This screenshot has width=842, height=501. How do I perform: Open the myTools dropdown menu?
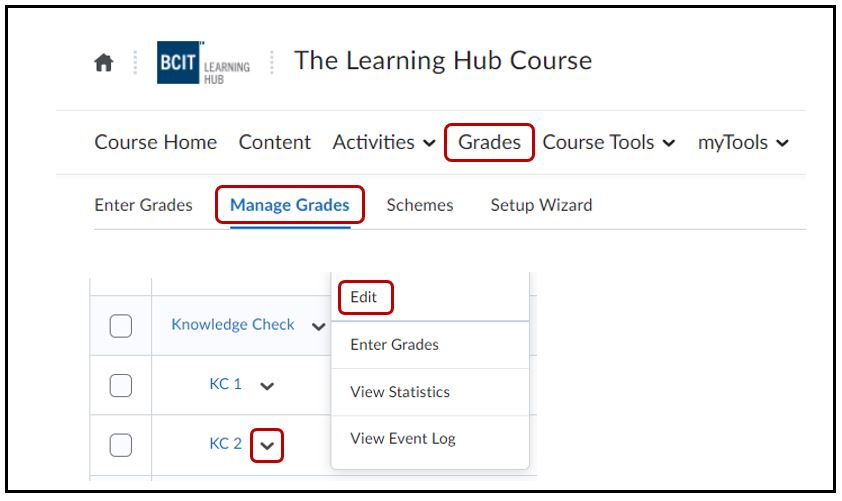click(743, 142)
